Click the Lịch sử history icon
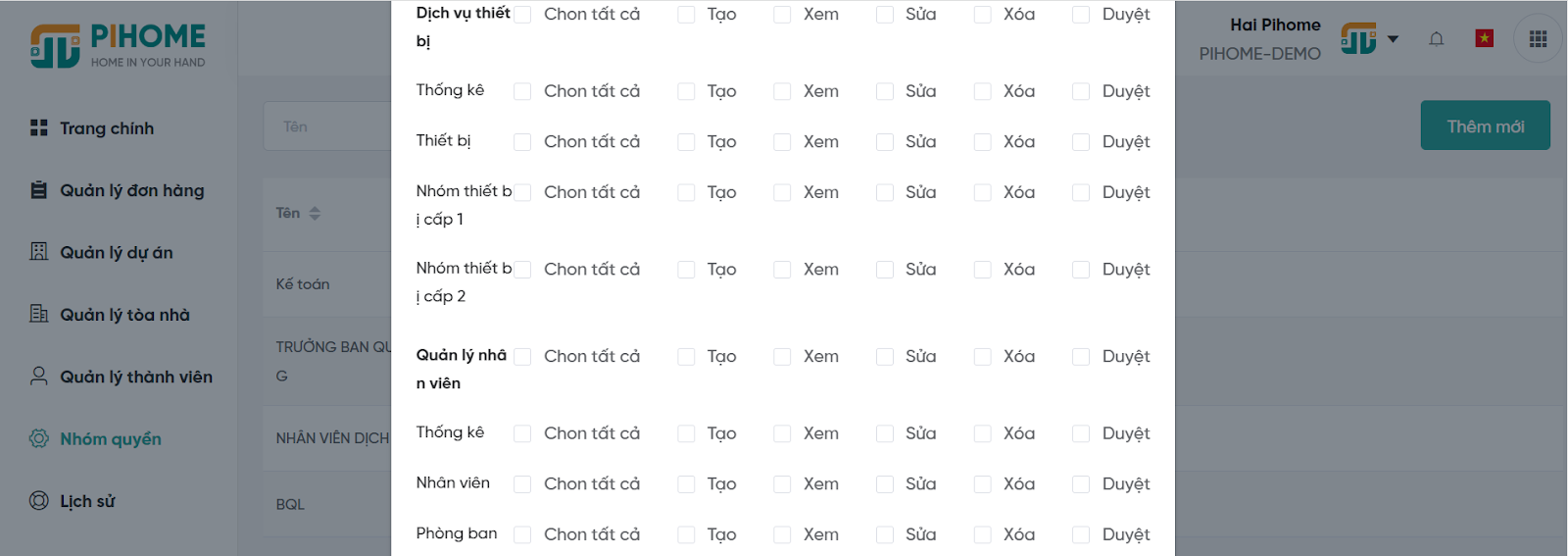 point(39,501)
